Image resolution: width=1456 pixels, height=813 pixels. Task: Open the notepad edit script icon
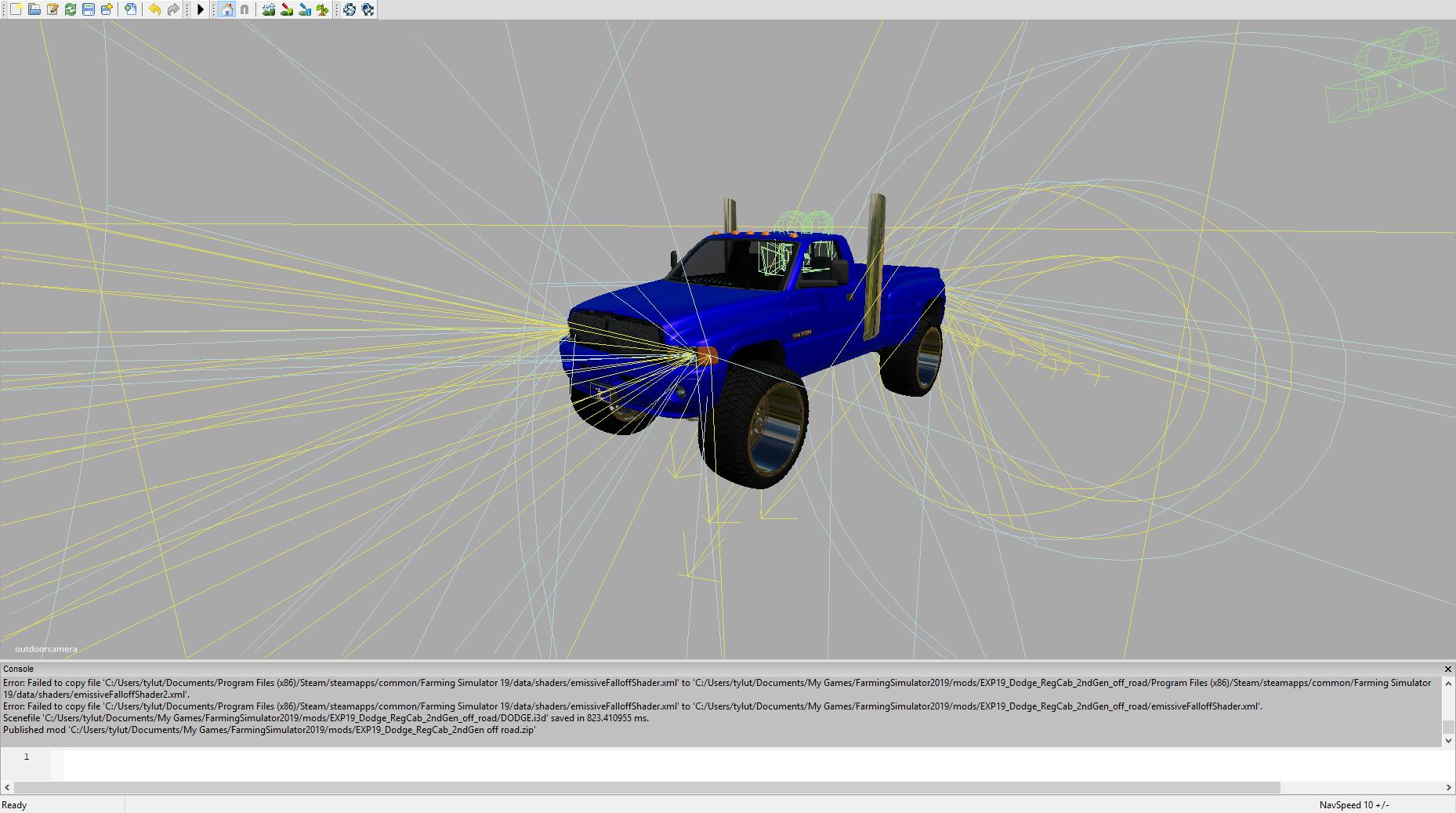(x=53, y=9)
